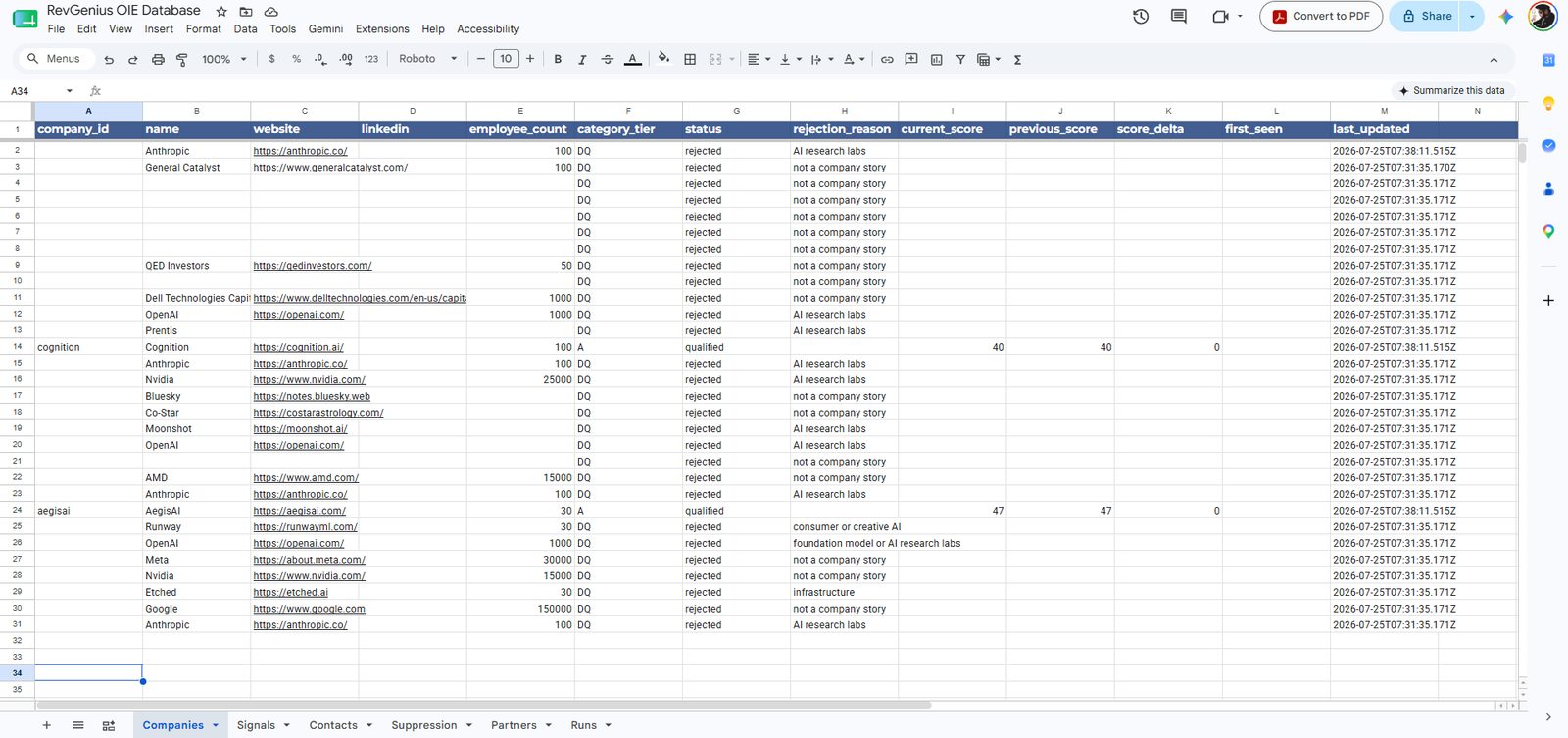Open the Insert menu

click(x=159, y=29)
